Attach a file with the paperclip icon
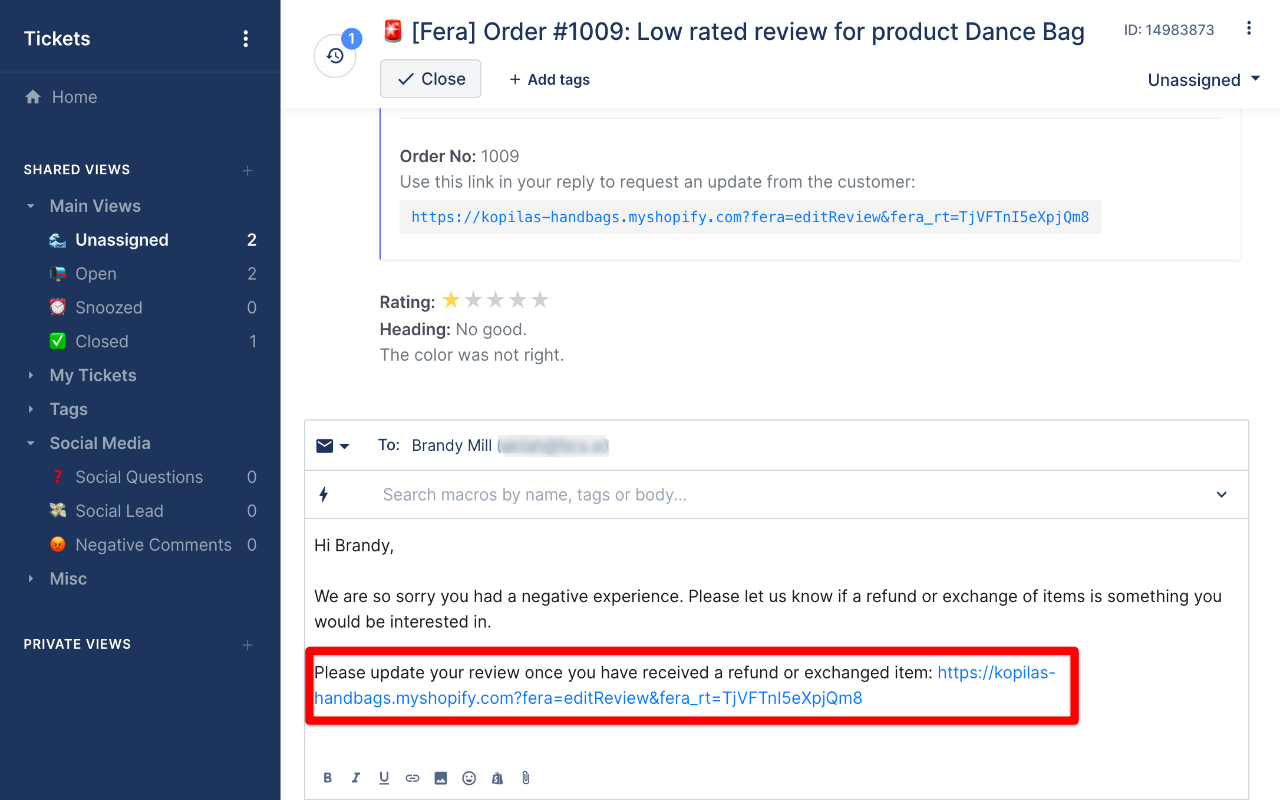 pos(525,777)
